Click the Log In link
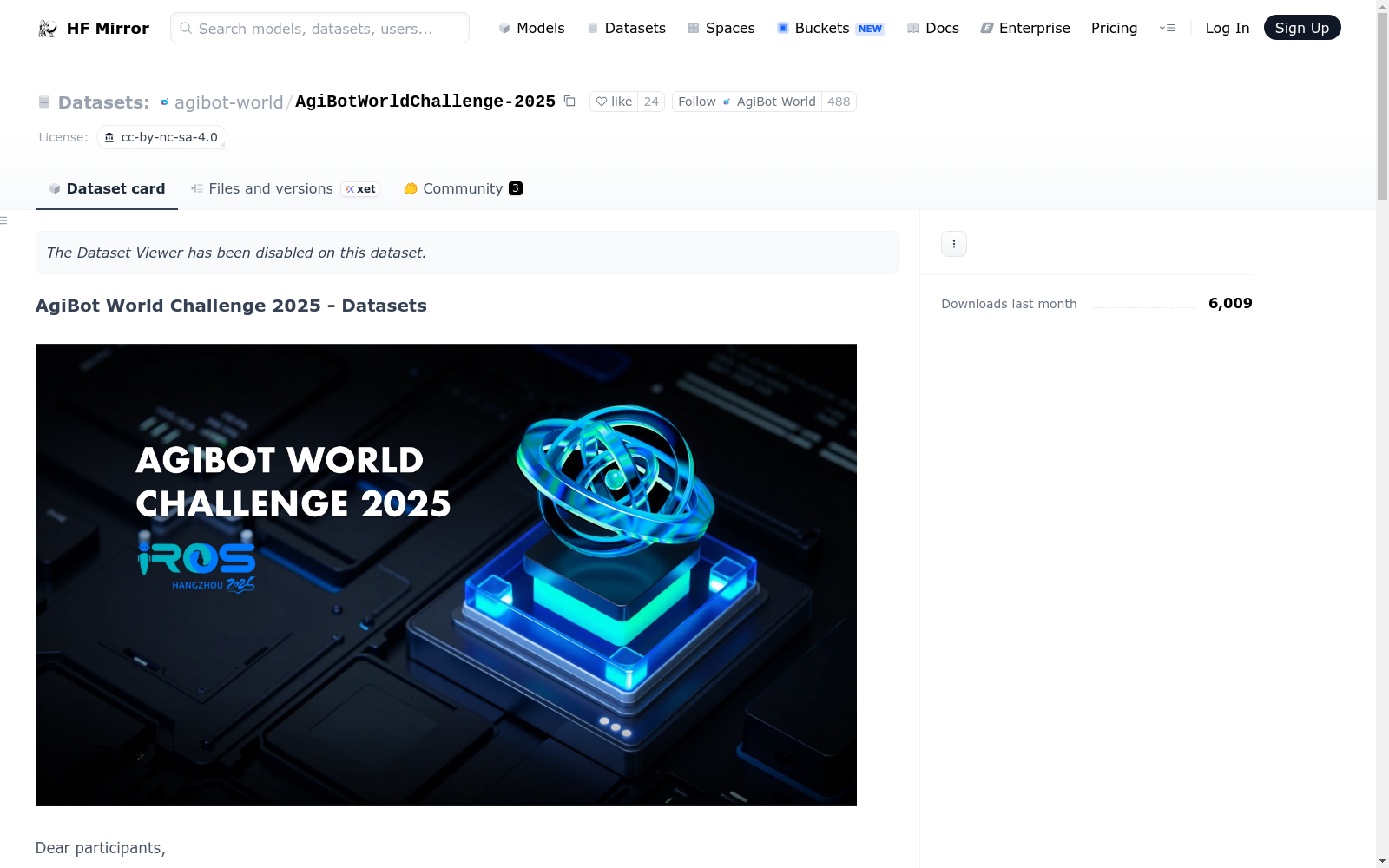This screenshot has width=1389, height=868. (x=1227, y=28)
